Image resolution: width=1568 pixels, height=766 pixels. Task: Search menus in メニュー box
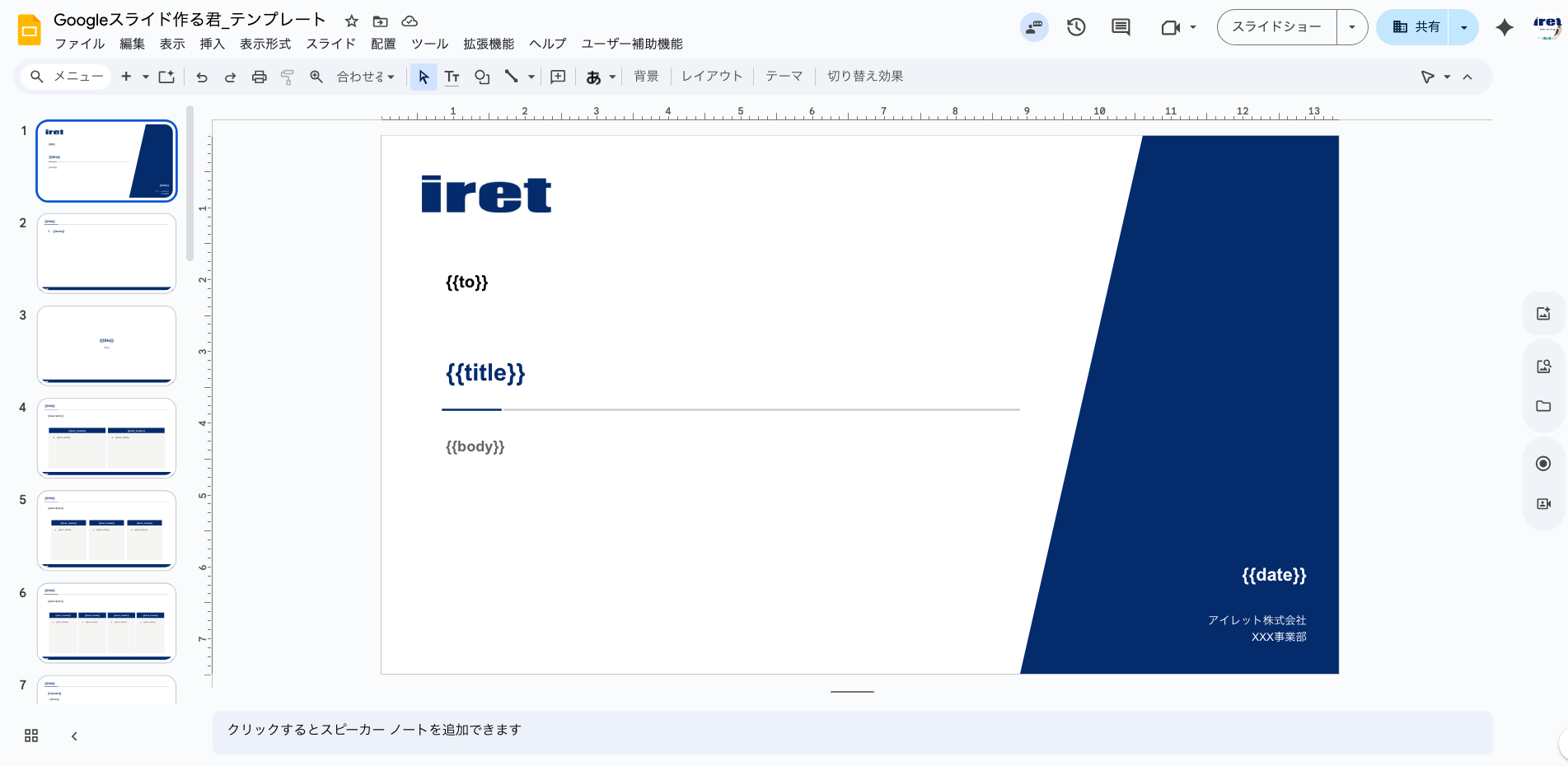(x=66, y=77)
